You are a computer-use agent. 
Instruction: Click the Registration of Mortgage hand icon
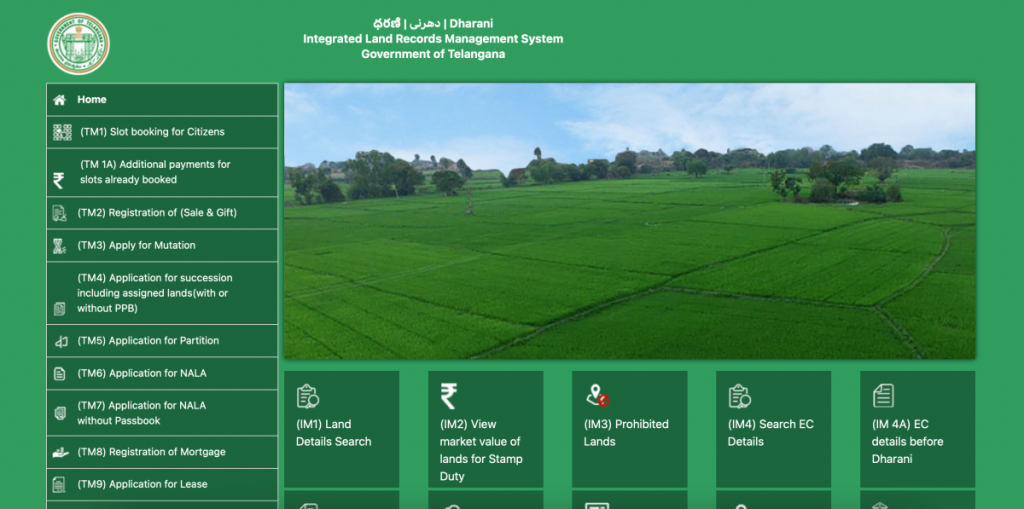pos(61,452)
